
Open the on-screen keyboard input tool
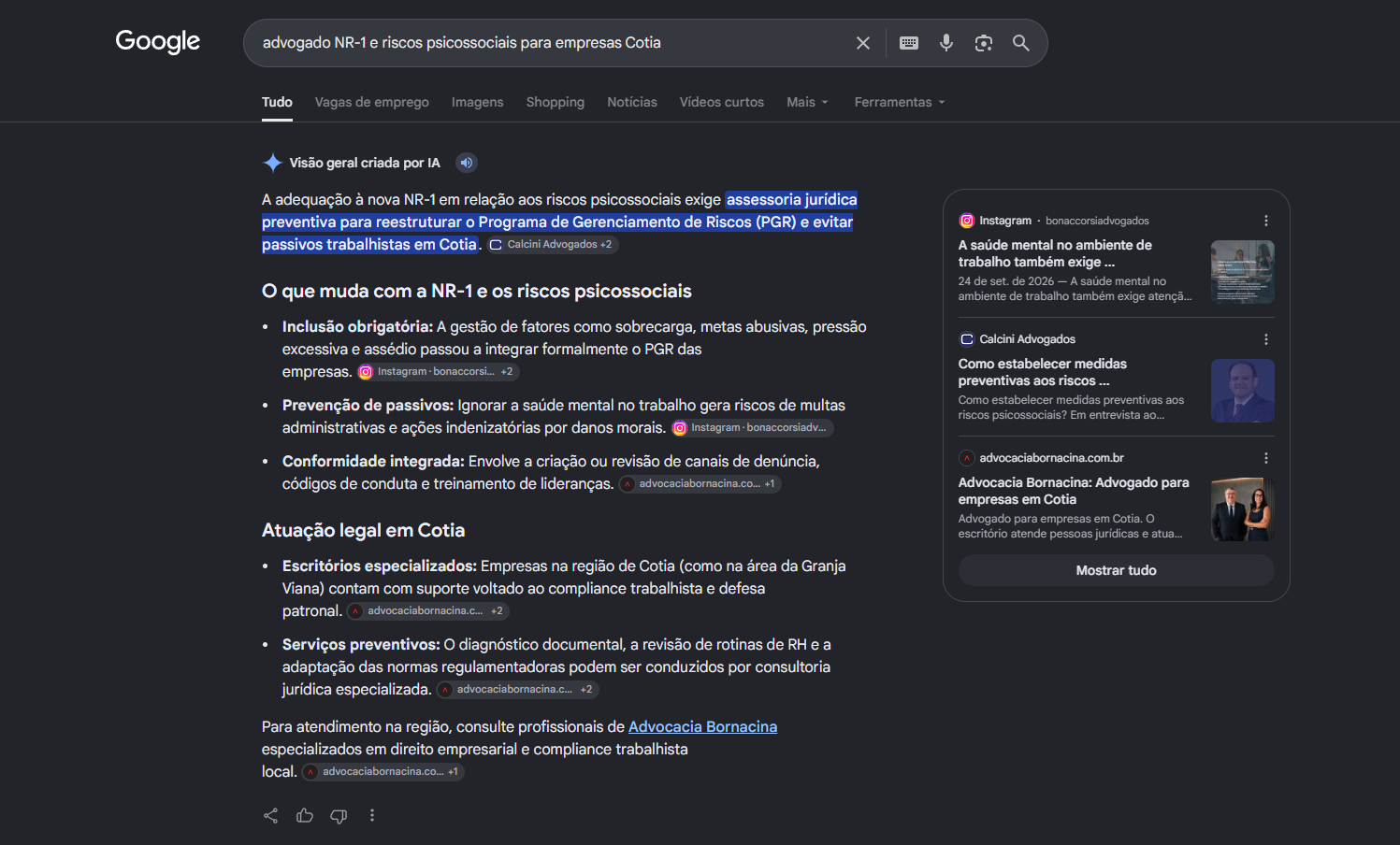(x=909, y=43)
